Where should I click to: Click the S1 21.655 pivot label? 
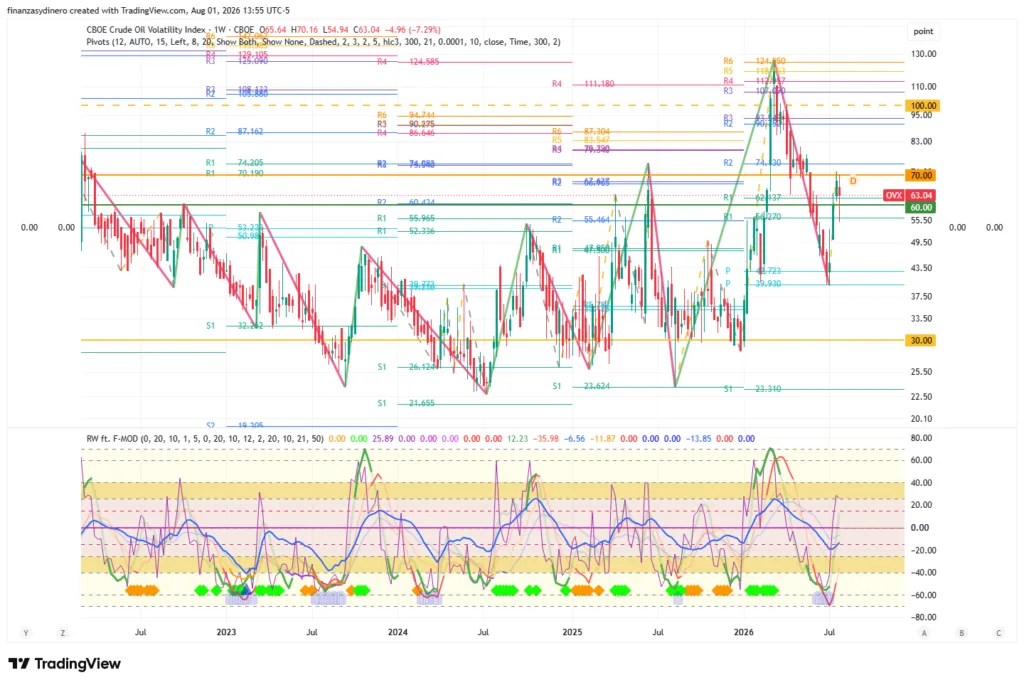click(x=406, y=404)
